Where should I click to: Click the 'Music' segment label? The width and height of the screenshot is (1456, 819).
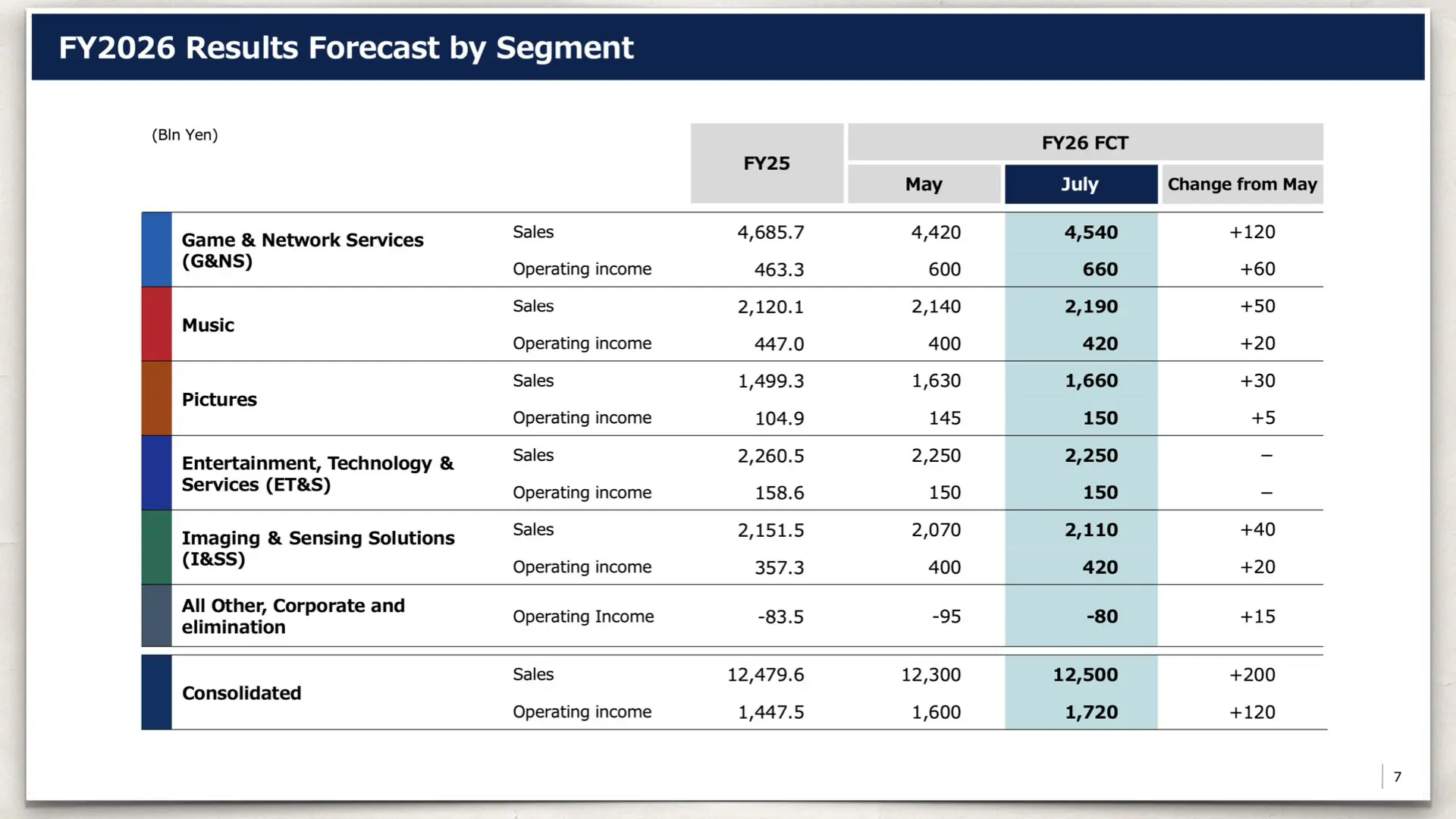(208, 325)
